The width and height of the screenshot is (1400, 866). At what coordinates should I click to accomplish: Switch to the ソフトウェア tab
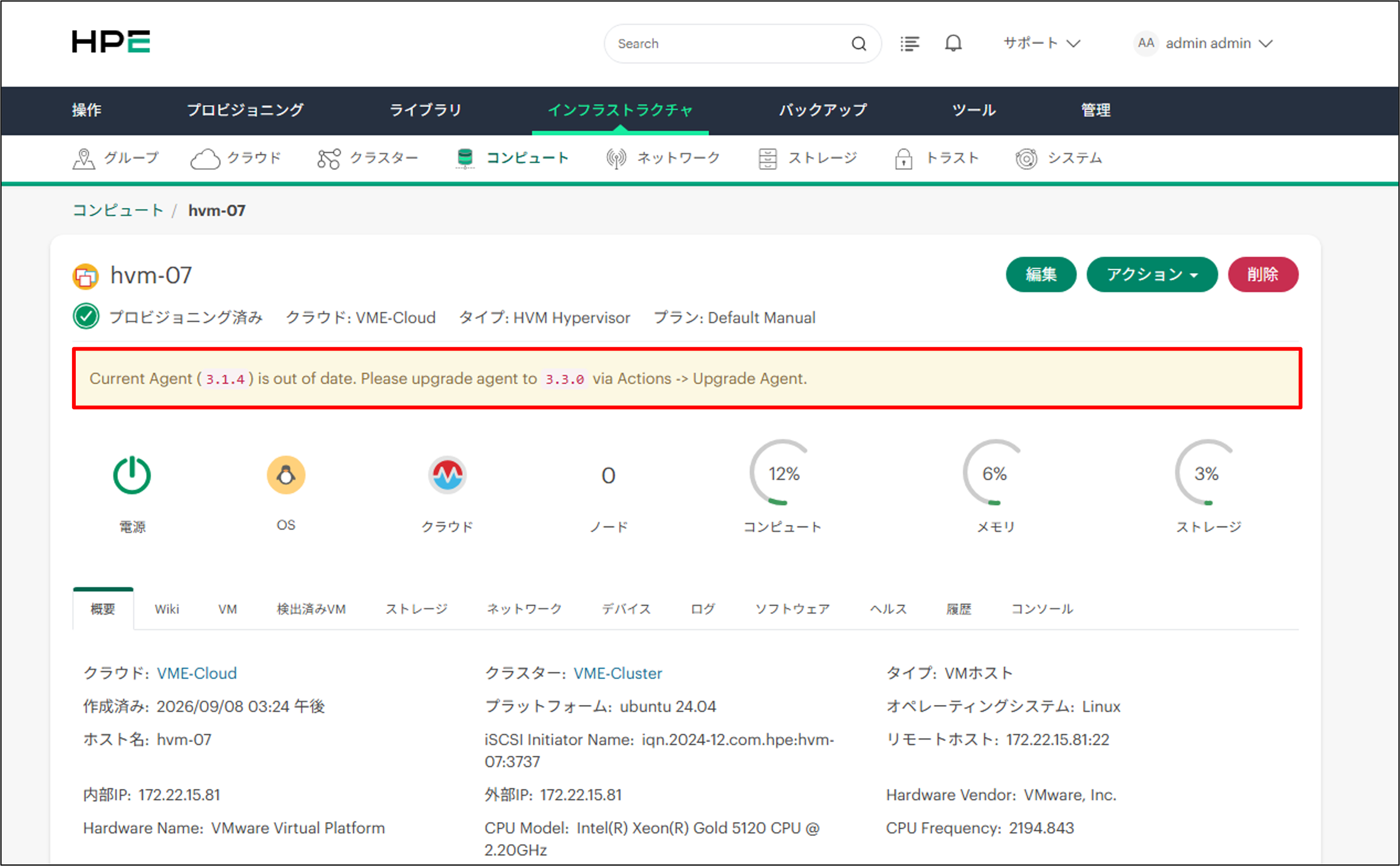tap(792, 609)
